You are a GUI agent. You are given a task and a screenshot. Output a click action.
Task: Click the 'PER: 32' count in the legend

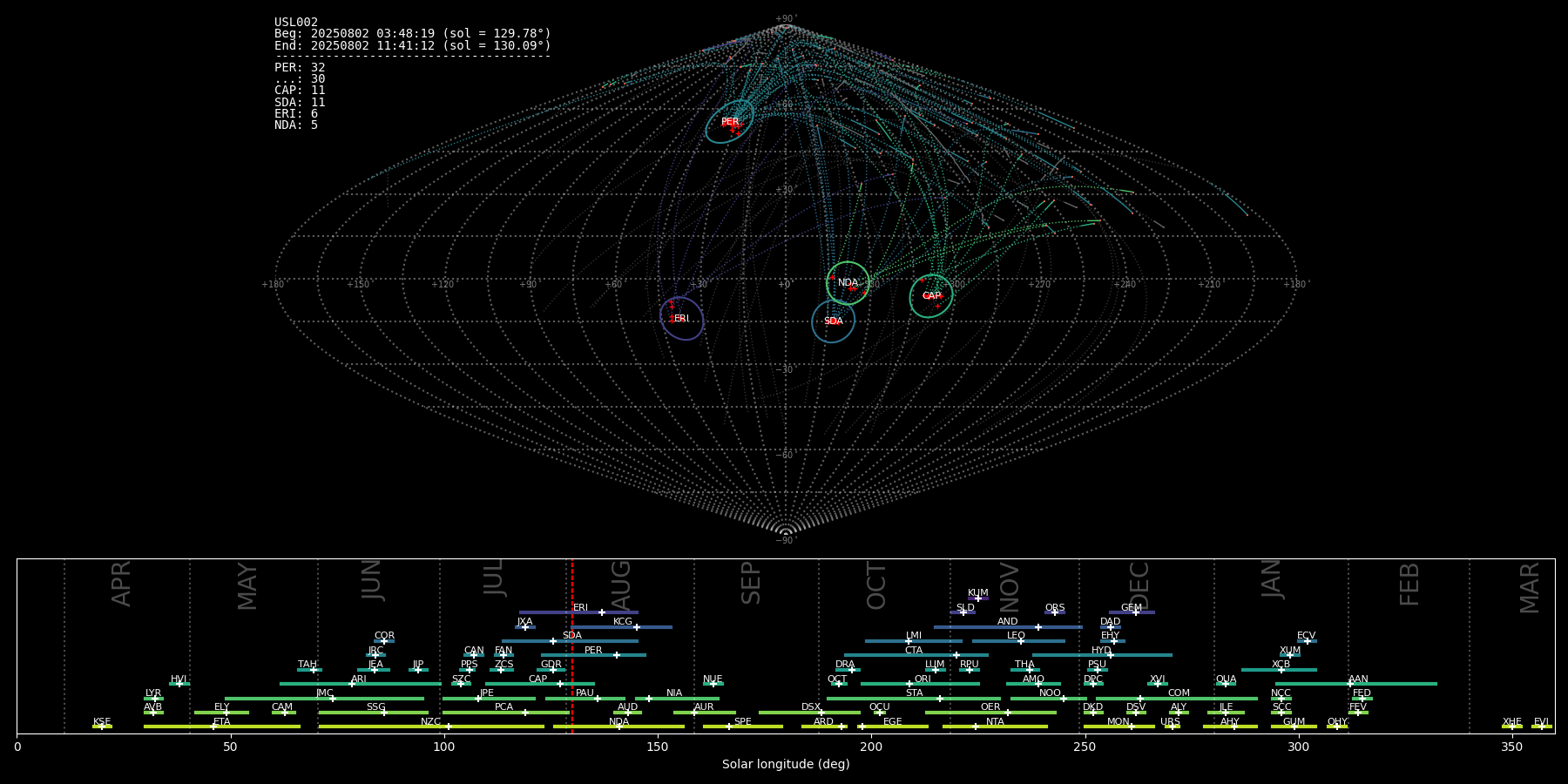click(300, 67)
